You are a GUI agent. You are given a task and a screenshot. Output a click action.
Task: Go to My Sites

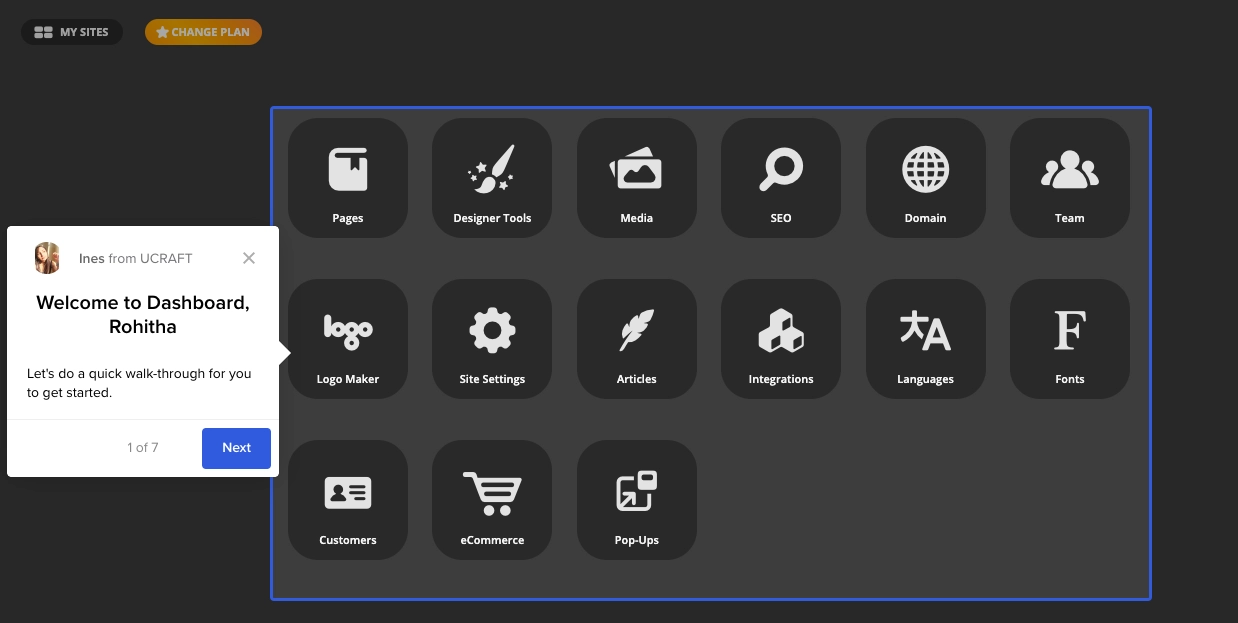pos(72,32)
